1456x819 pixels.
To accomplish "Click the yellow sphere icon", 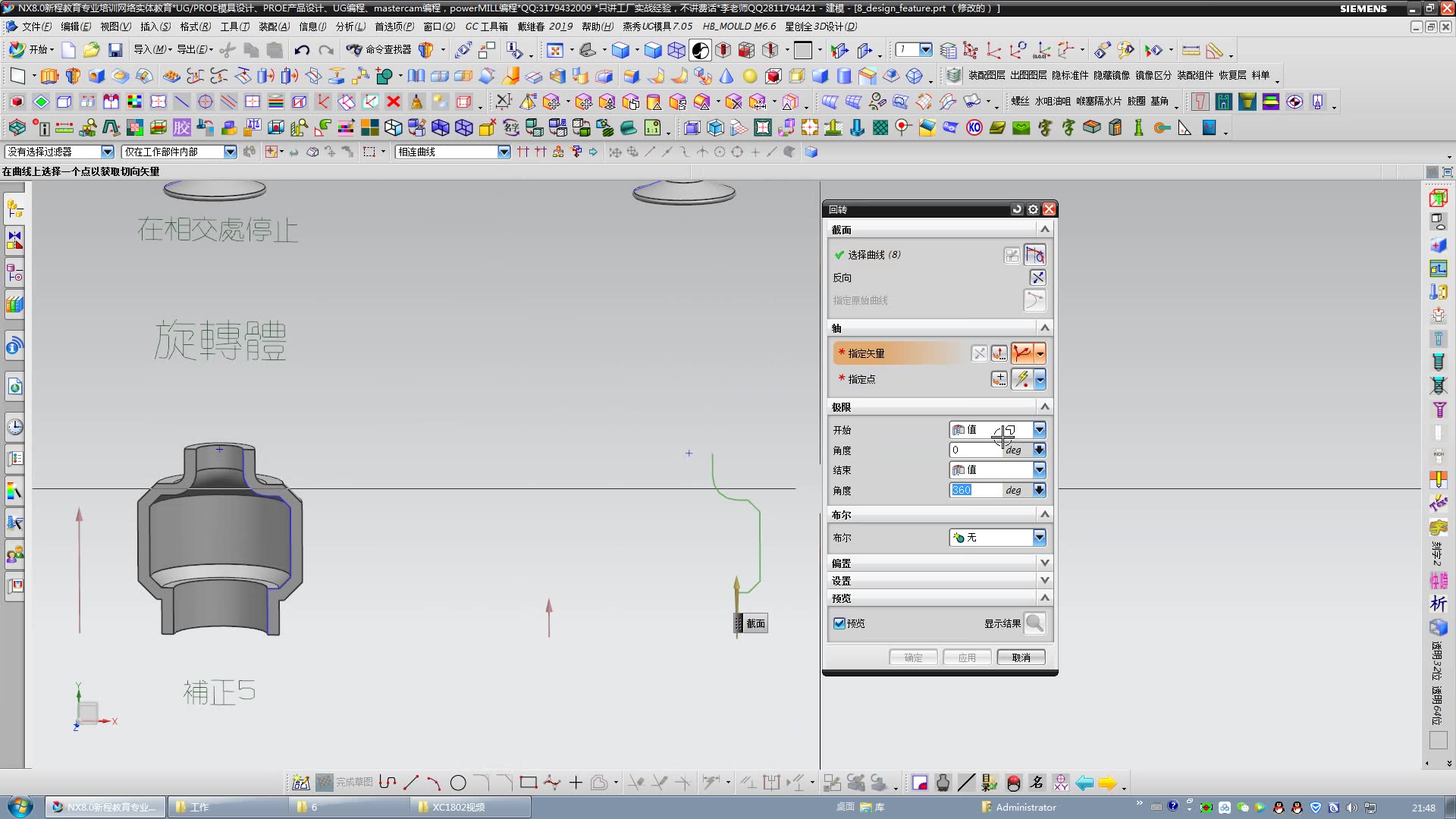I will (749, 76).
